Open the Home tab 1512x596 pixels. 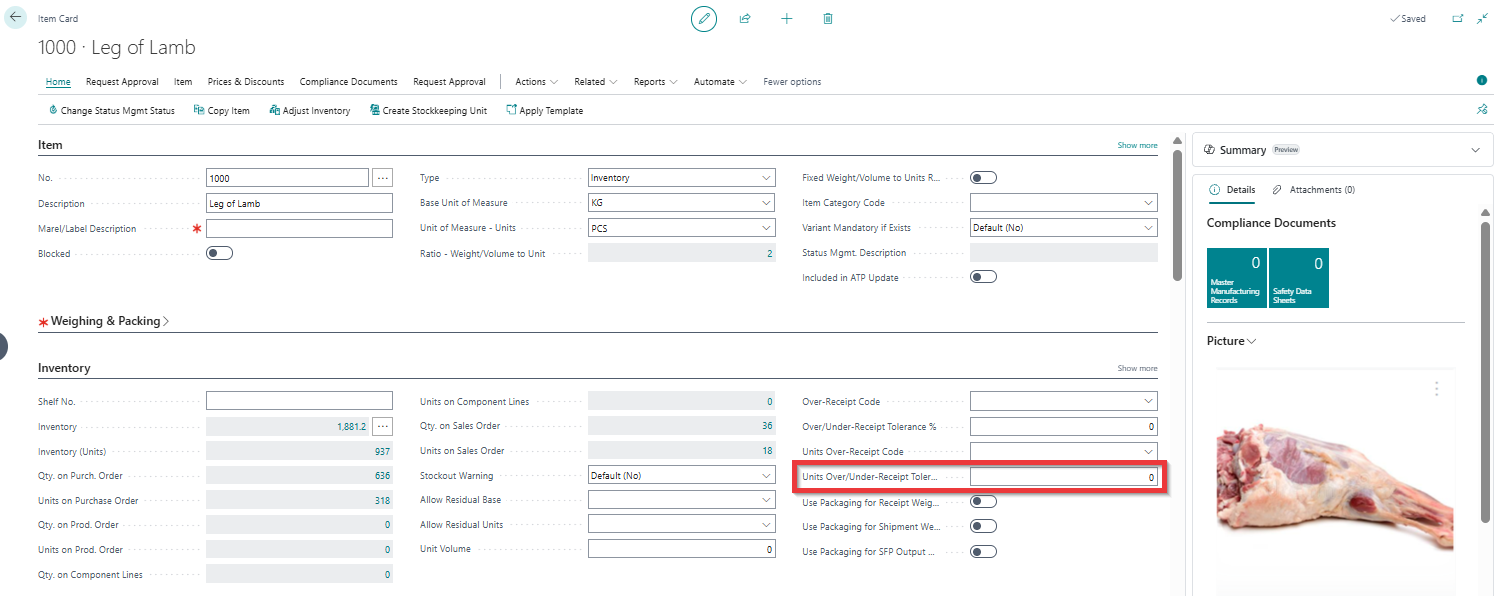click(58, 82)
